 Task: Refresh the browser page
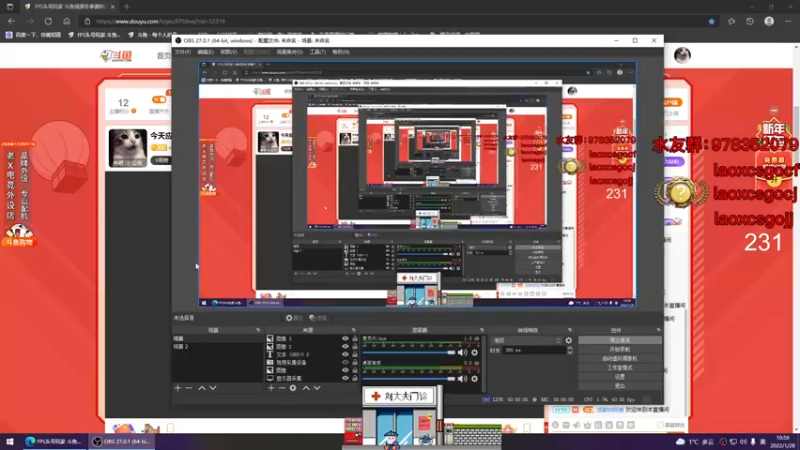tap(48, 21)
